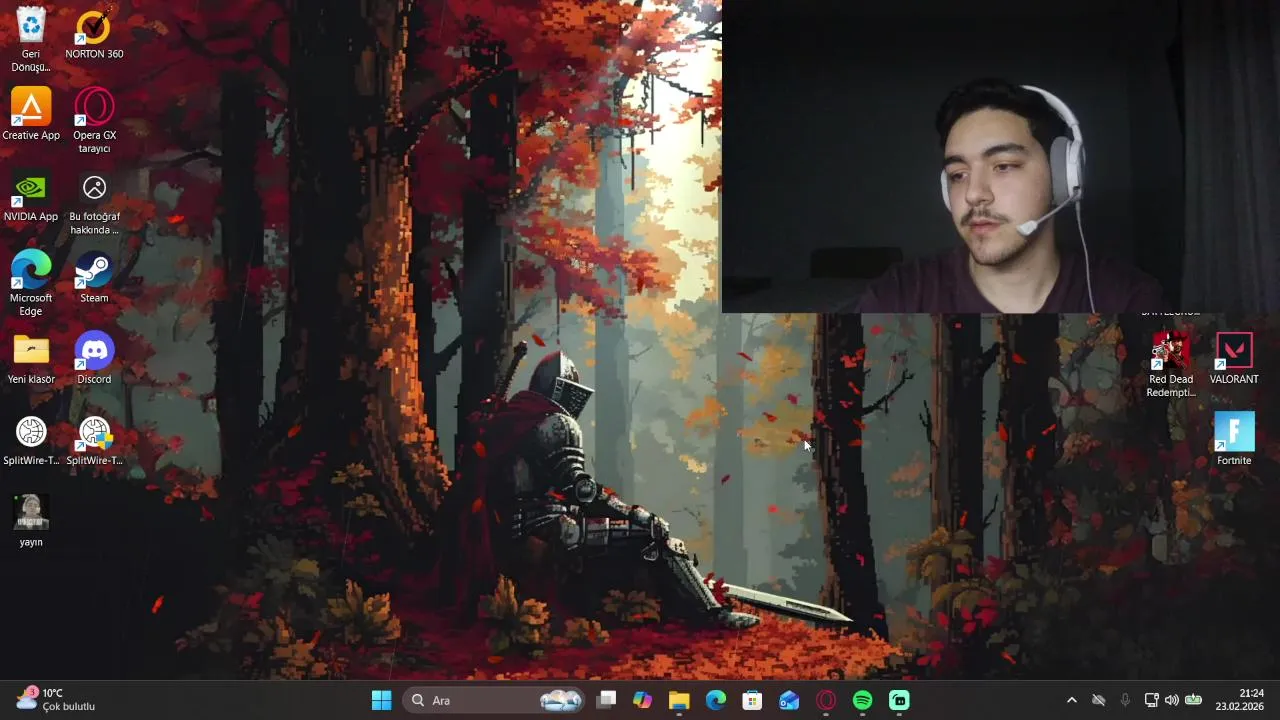Open Task View from the taskbar

pos(606,700)
